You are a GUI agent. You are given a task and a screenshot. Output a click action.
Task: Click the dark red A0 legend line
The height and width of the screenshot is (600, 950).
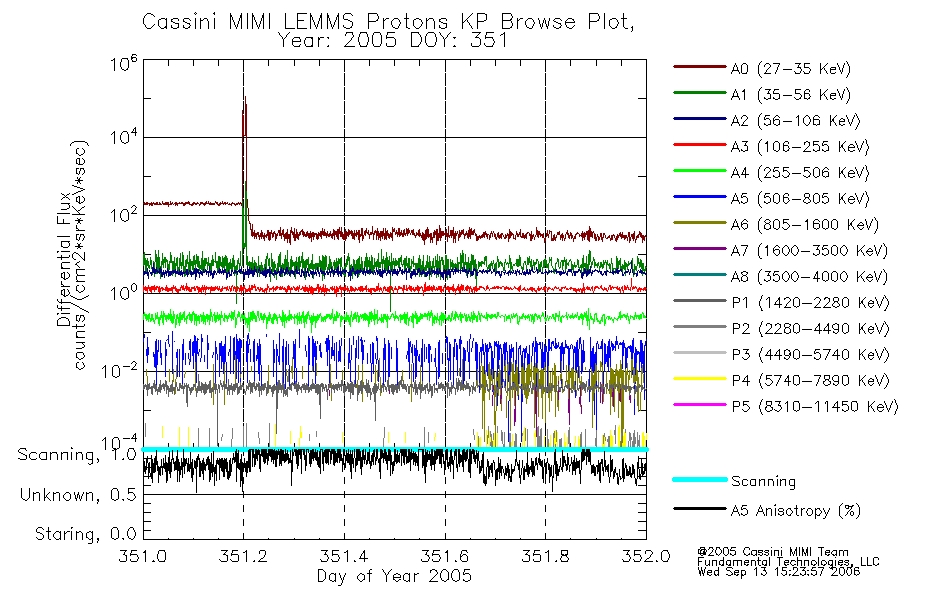700,67
